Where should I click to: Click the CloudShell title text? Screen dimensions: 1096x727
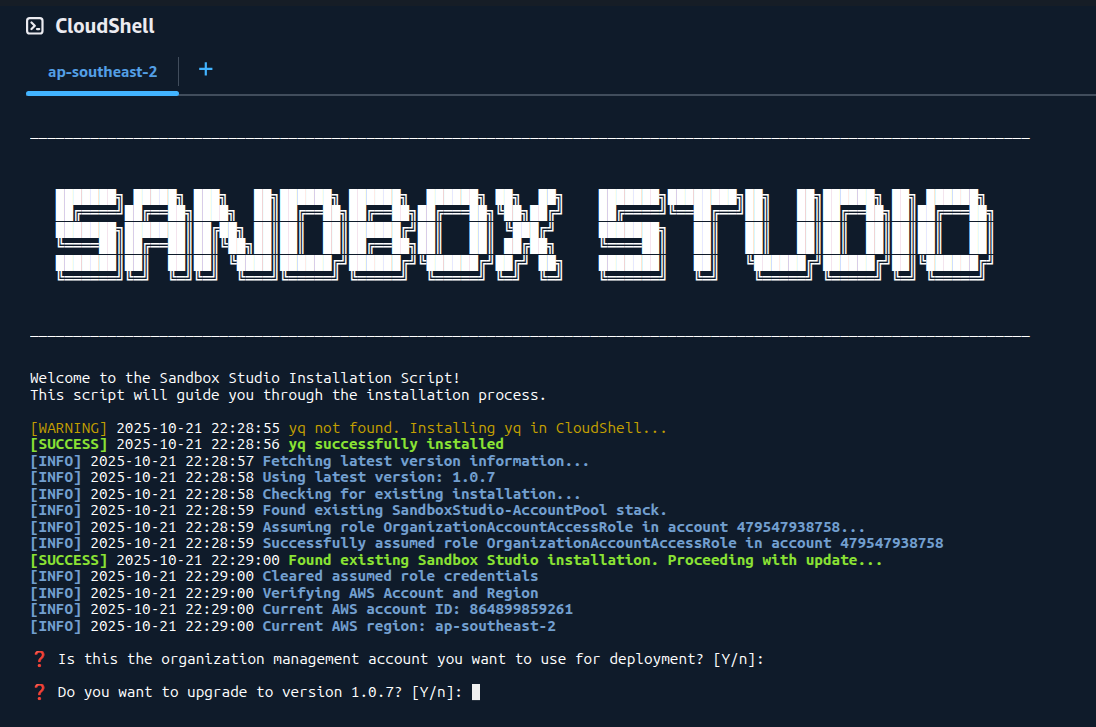coord(105,26)
